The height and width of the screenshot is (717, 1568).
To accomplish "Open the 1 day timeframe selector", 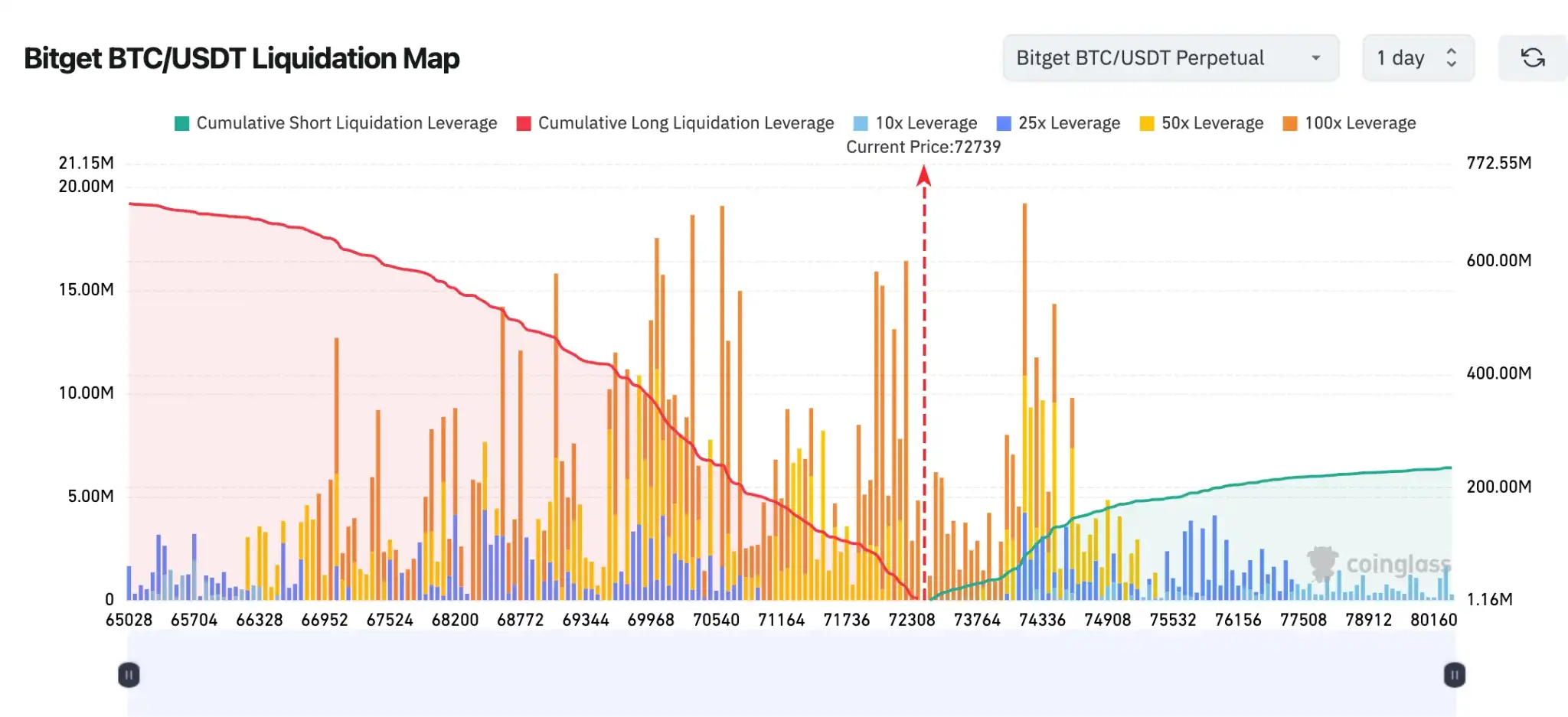I will 1417,58.
